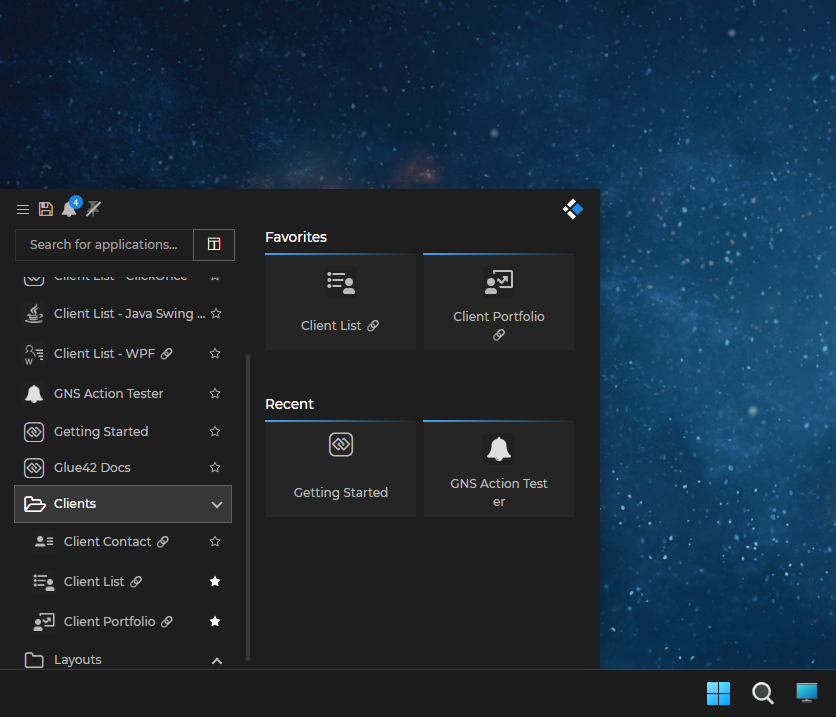The height and width of the screenshot is (717, 836).
Task: Launch Client Portfolio from Favorites tile
Action: pos(498,302)
